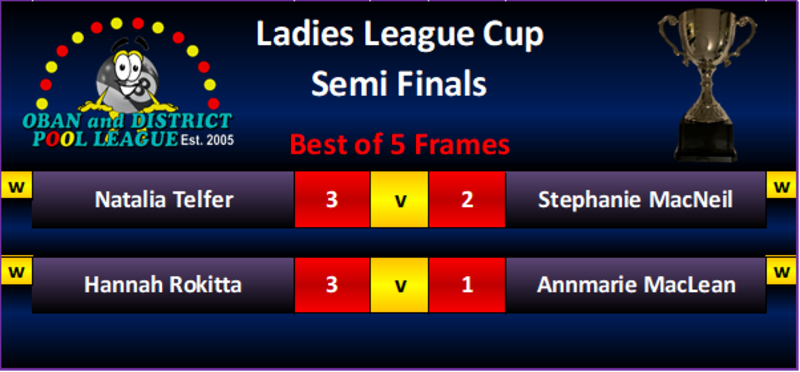The image size is (800, 372).
Task: Click the trophy cup image
Action: point(707,86)
